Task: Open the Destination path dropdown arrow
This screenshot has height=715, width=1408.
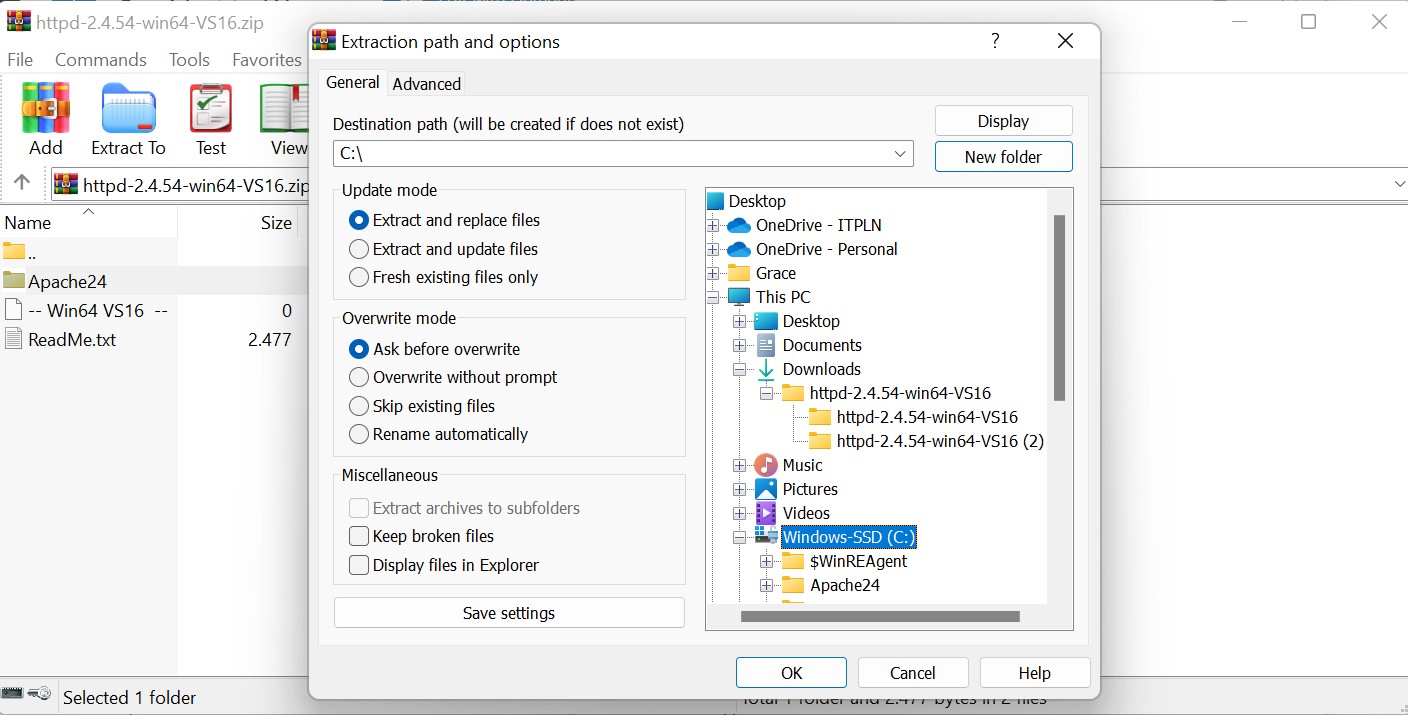Action: (900, 154)
